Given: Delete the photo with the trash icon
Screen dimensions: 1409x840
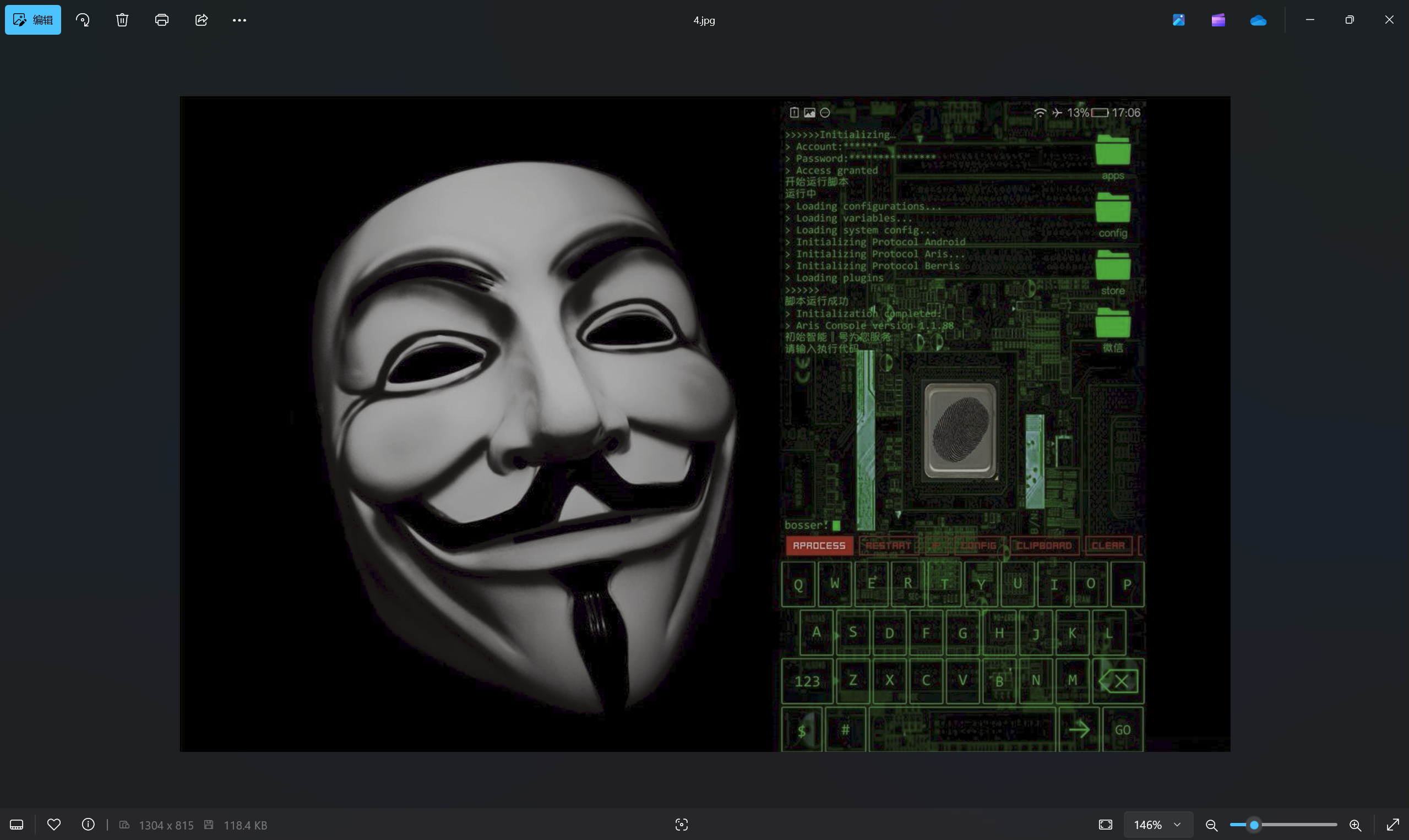Looking at the screenshot, I should 122,20.
